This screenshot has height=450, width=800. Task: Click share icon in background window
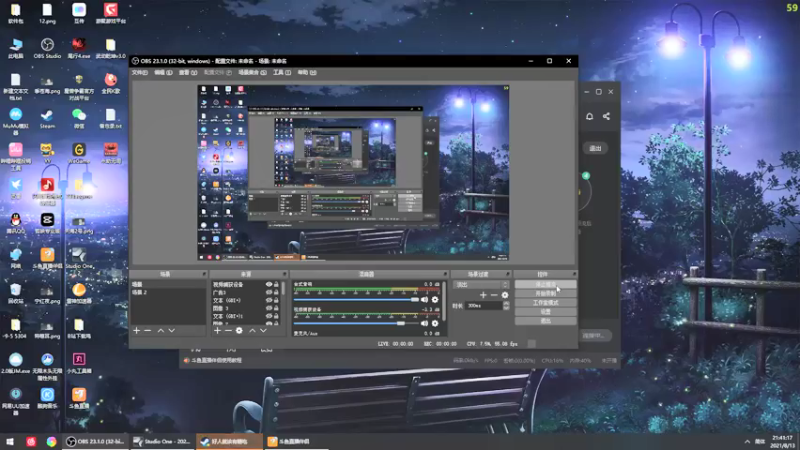point(606,116)
